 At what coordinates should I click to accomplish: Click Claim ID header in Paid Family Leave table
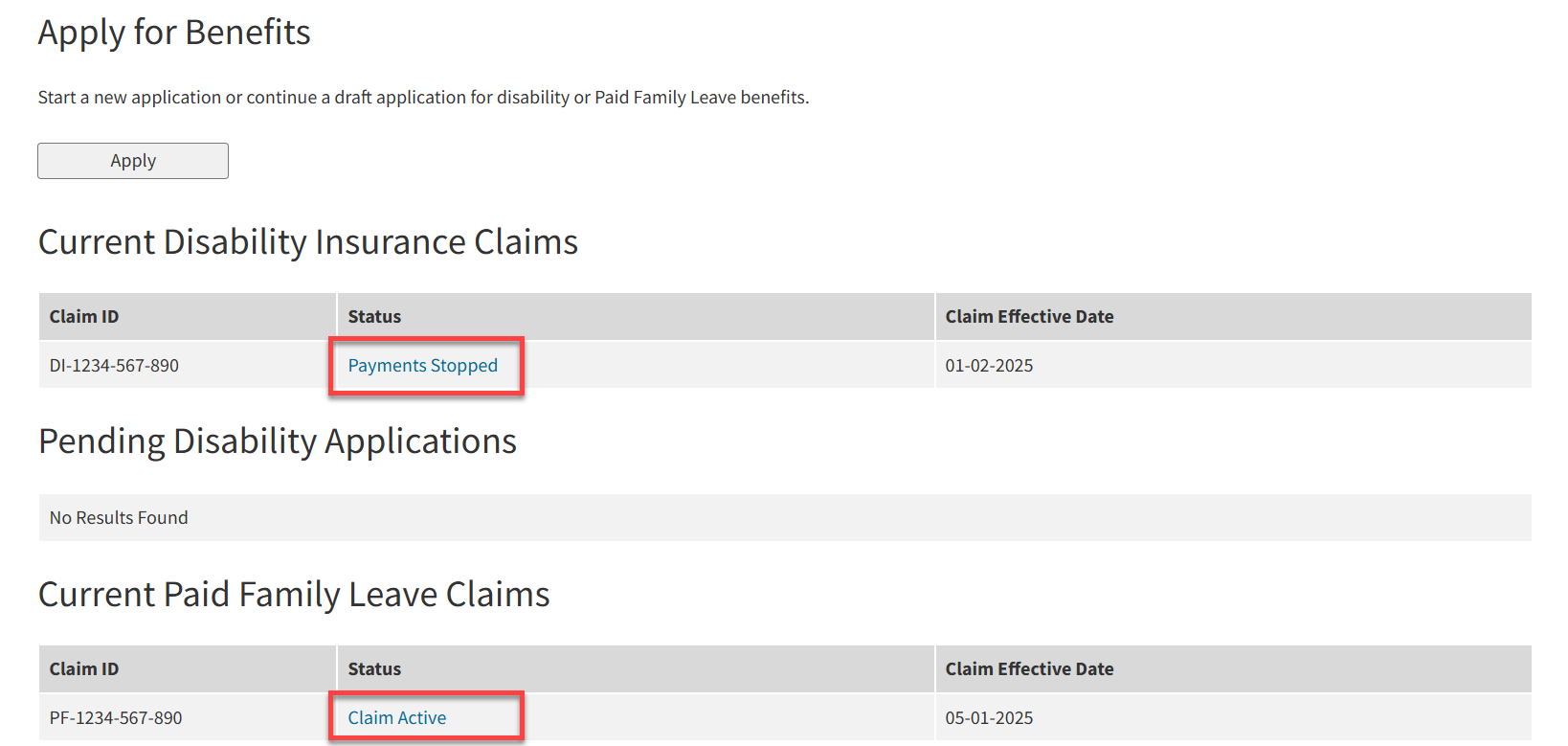[84, 669]
